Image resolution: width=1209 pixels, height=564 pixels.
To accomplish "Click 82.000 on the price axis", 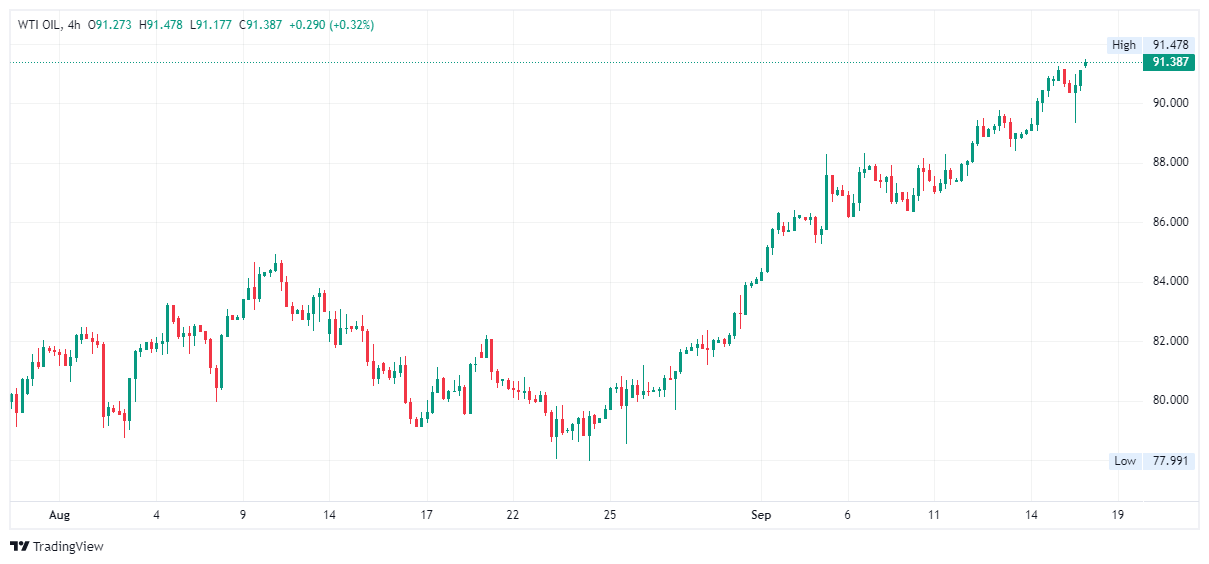I will coord(1170,341).
